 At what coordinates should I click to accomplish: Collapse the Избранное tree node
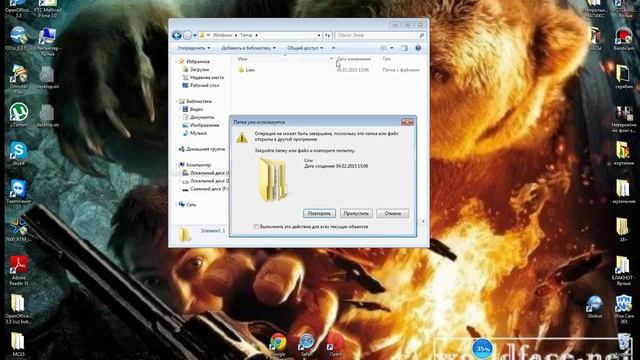pyautogui.click(x=177, y=61)
